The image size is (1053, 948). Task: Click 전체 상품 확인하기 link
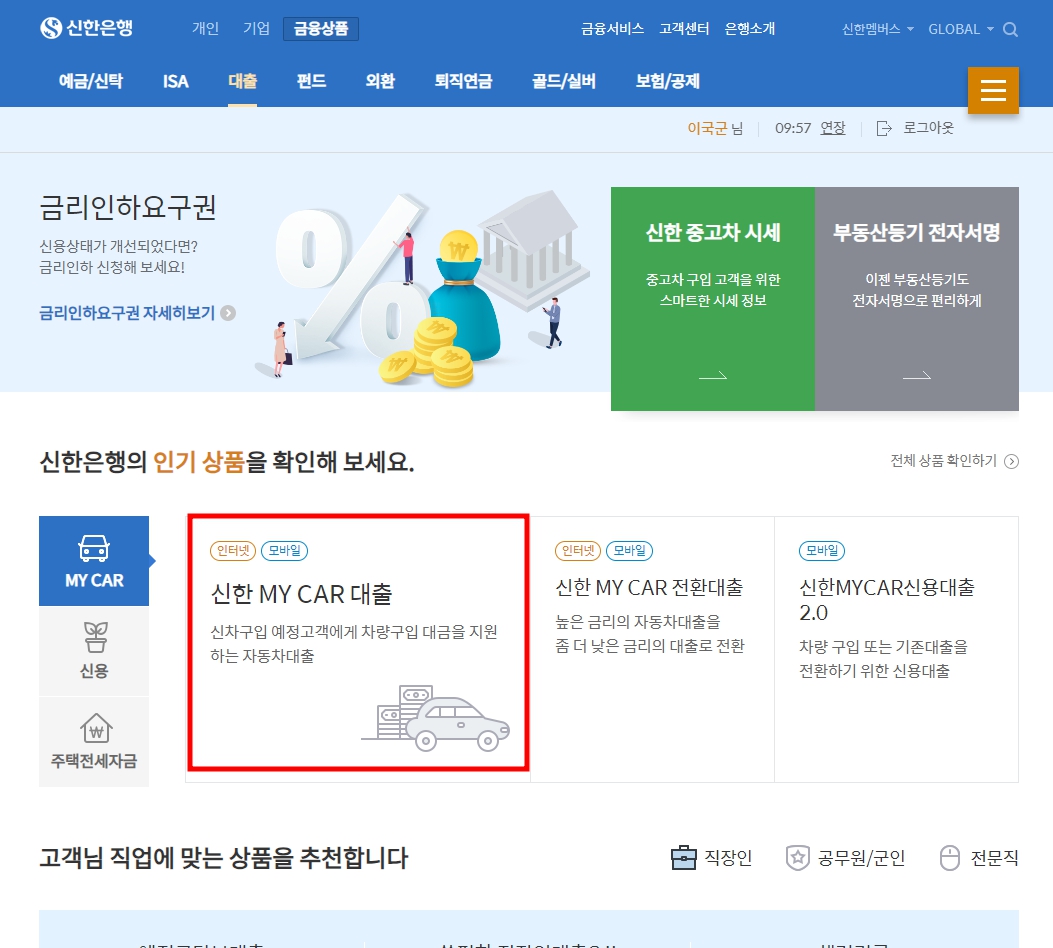click(944, 461)
